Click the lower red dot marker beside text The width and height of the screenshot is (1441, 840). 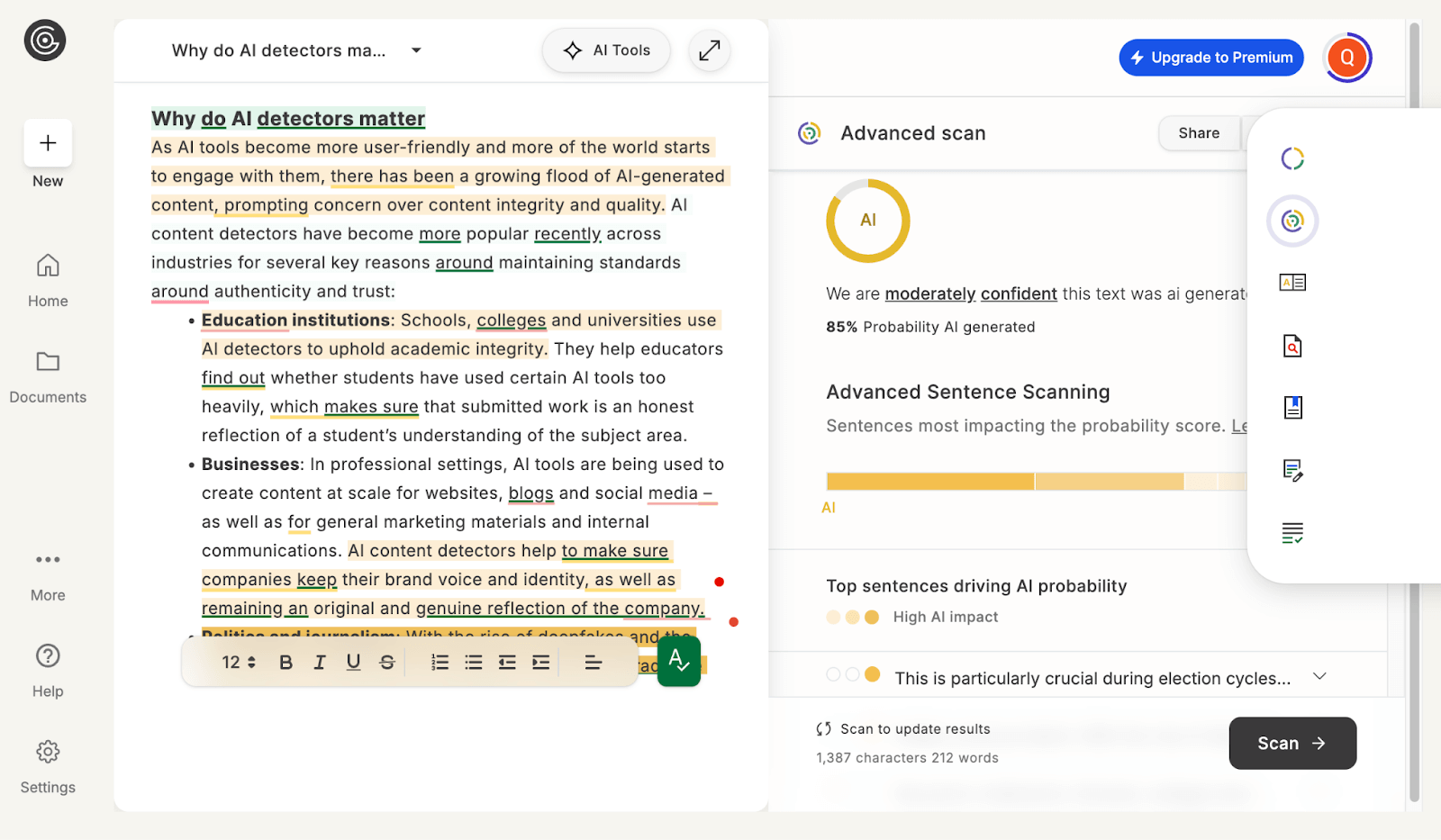tap(734, 622)
